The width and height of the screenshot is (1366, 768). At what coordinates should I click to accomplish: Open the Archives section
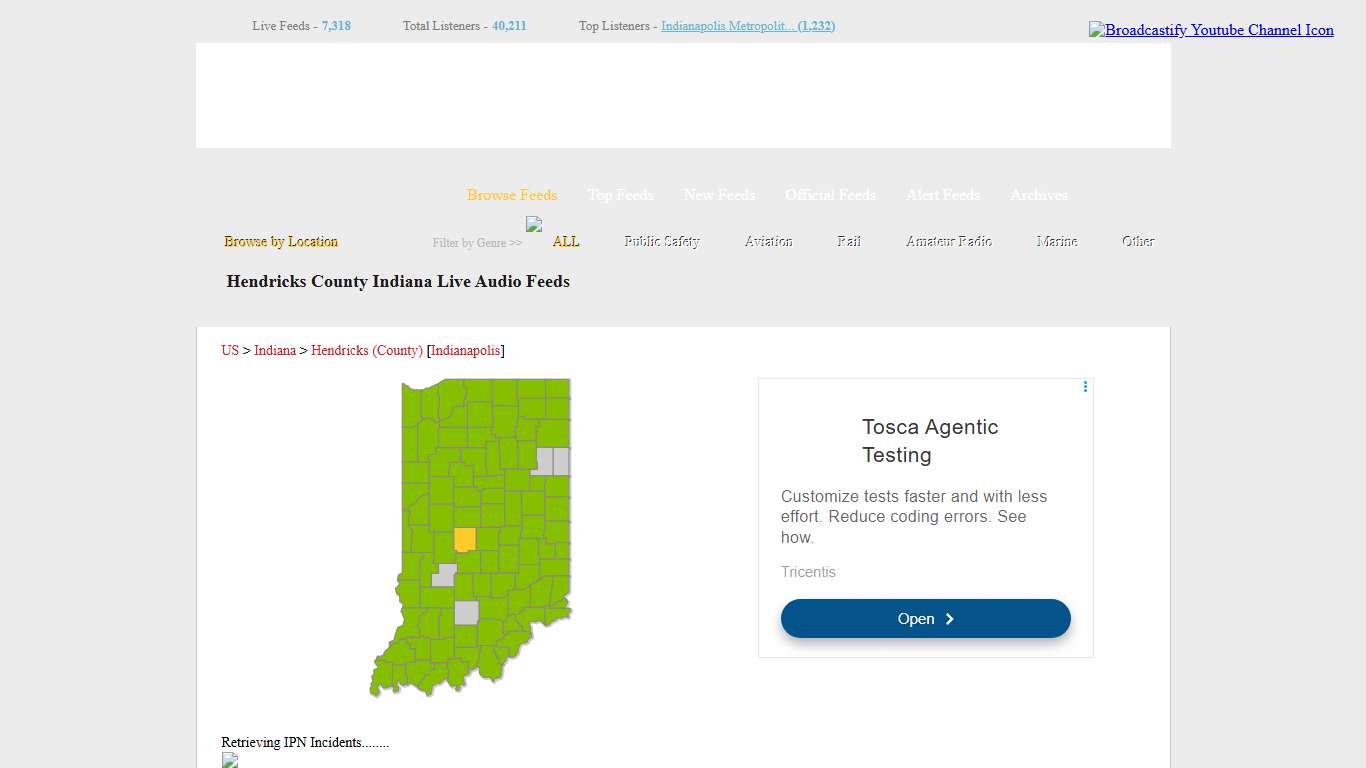coord(1038,195)
